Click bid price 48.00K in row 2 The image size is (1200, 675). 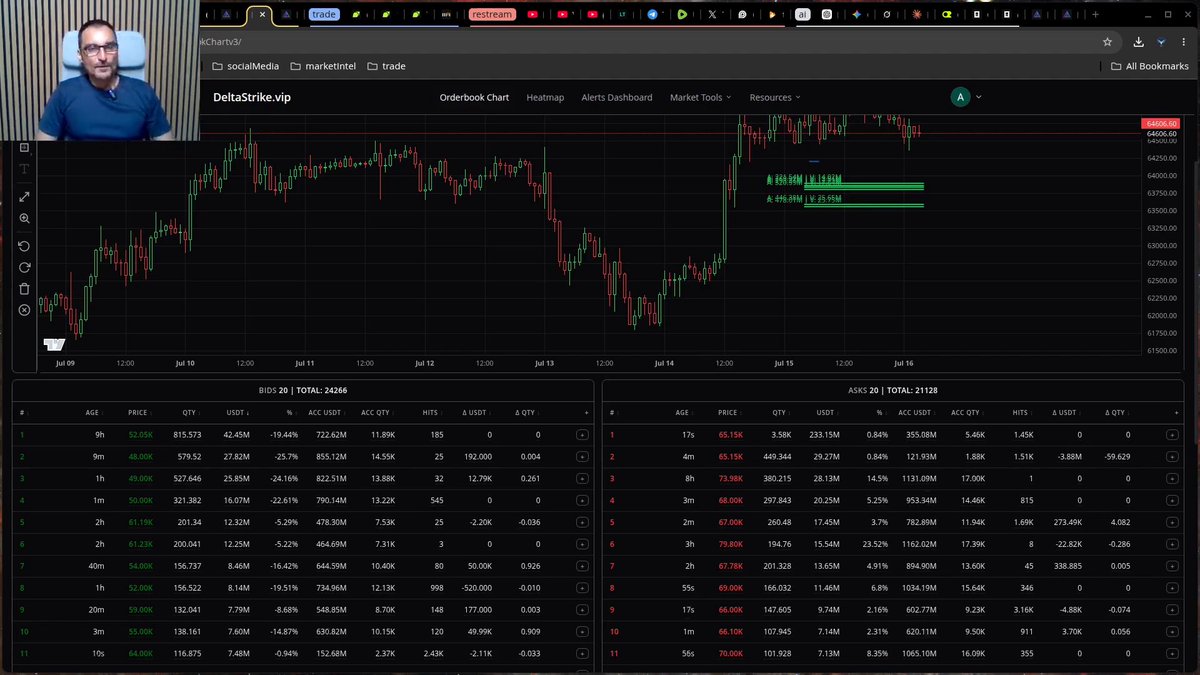(x=141, y=457)
